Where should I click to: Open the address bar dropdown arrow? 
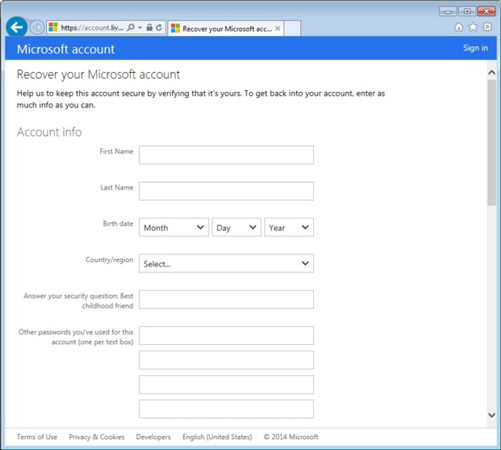tap(140, 27)
